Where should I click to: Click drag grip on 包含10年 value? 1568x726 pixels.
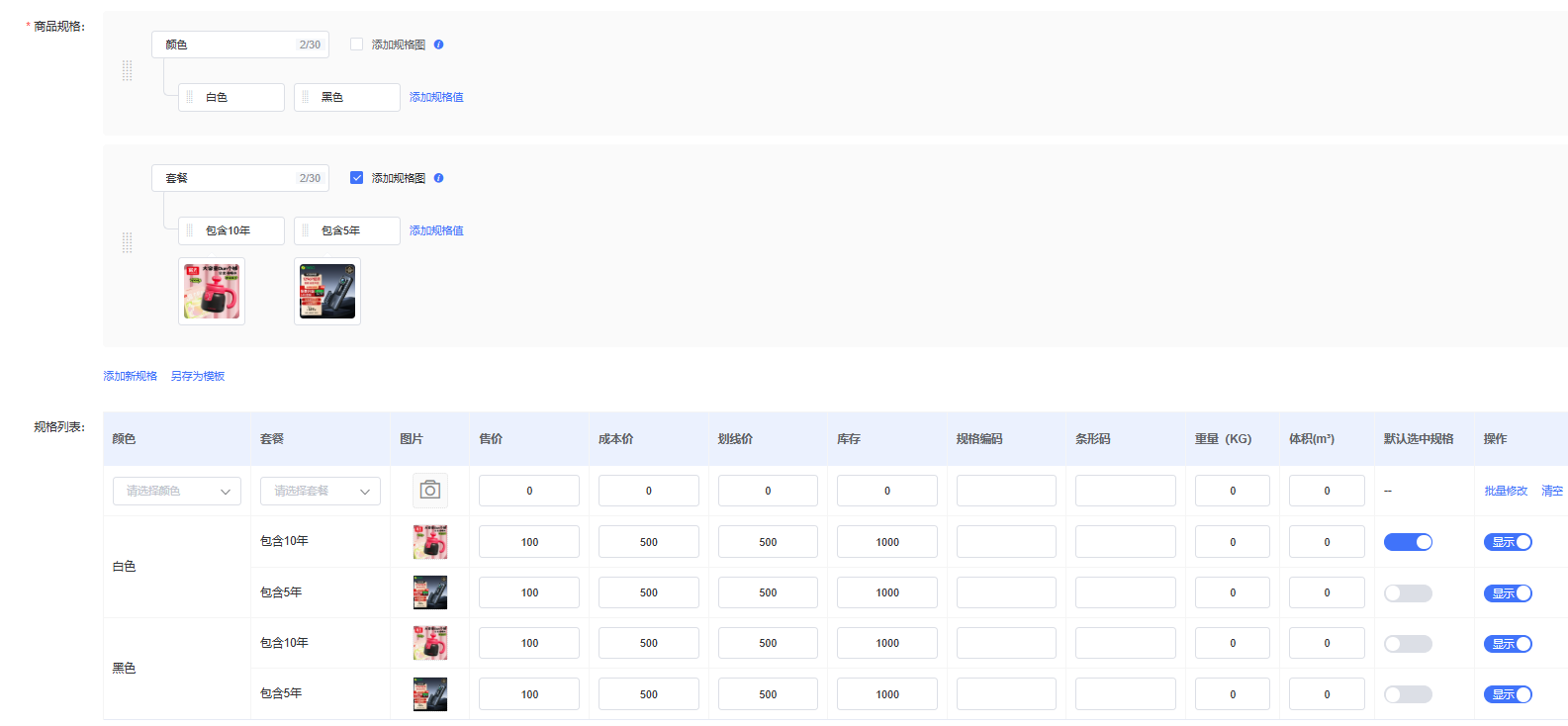pyautogui.click(x=190, y=230)
